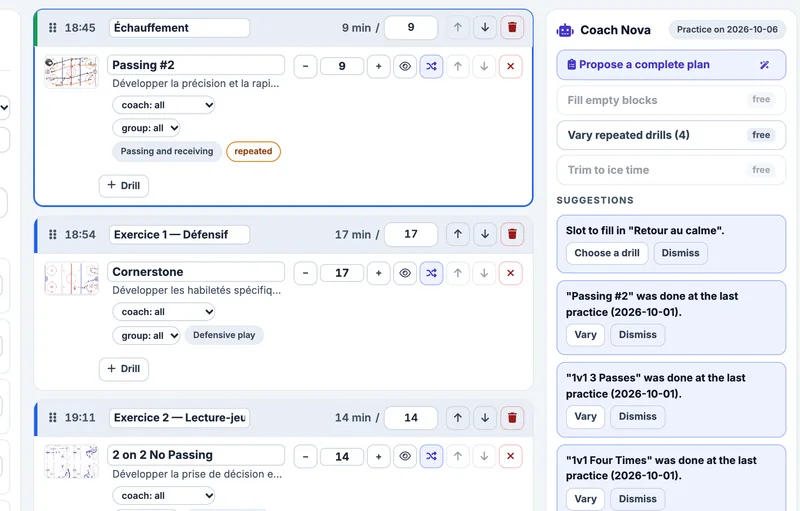Vary the 1v1 3 Passes suggestion
Image resolution: width=800 pixels, height=511 pixels.
pyautogui.click(x=585, y=416)
